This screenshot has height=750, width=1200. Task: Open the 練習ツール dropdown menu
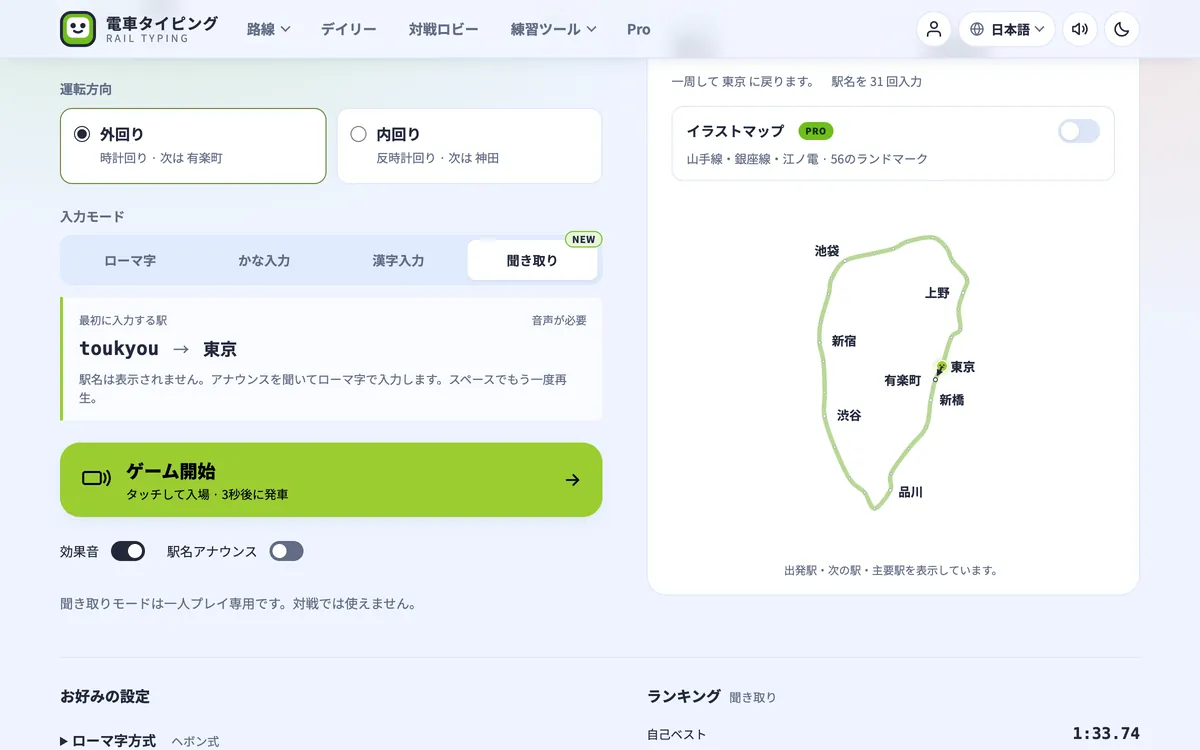[x=553, y=29]
